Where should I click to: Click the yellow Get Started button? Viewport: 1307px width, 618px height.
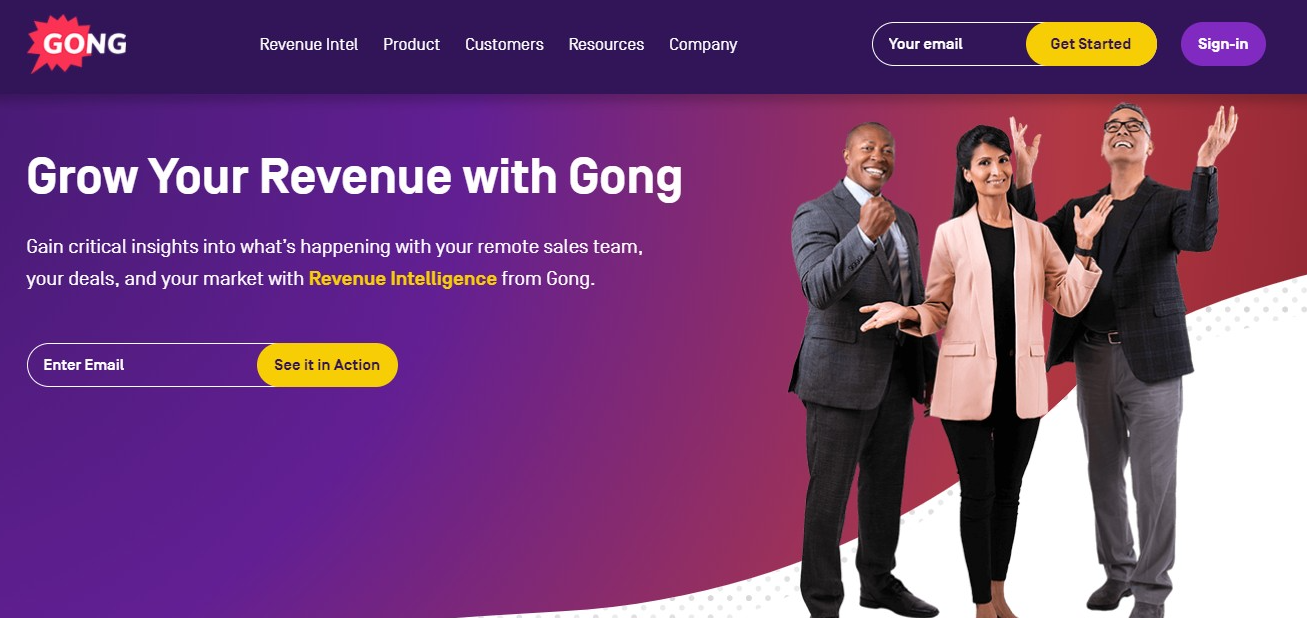coord(1091,44)
